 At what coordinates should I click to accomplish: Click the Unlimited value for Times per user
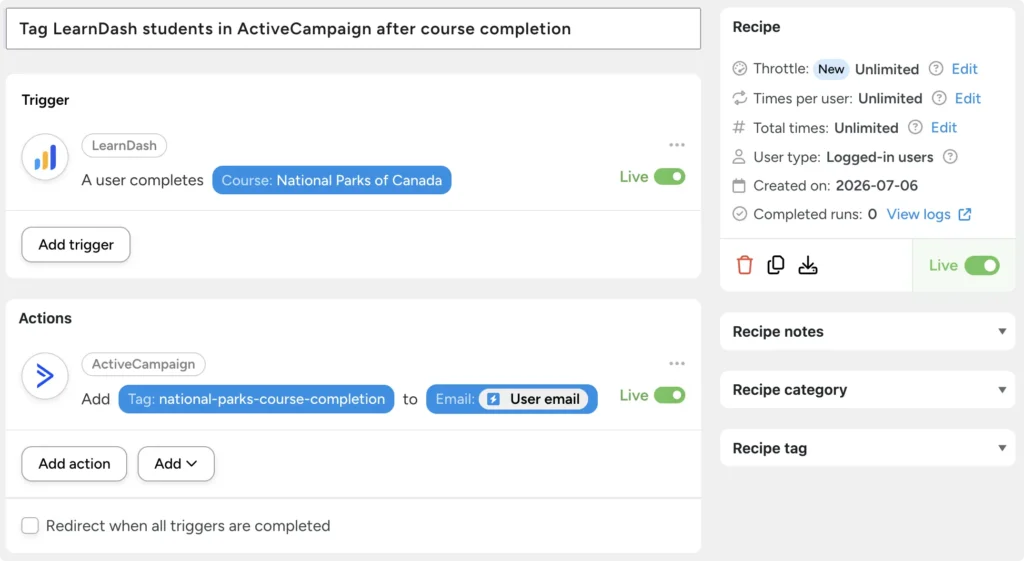(890, 98)
